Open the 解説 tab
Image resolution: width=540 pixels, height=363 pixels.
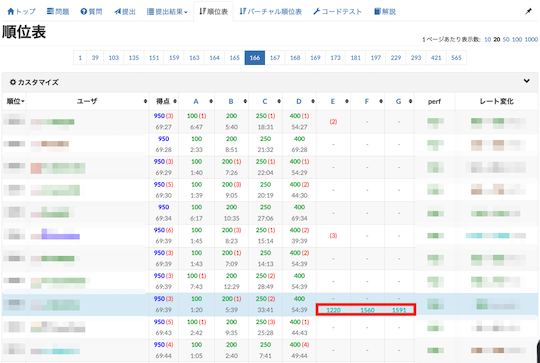pos(385,12)
